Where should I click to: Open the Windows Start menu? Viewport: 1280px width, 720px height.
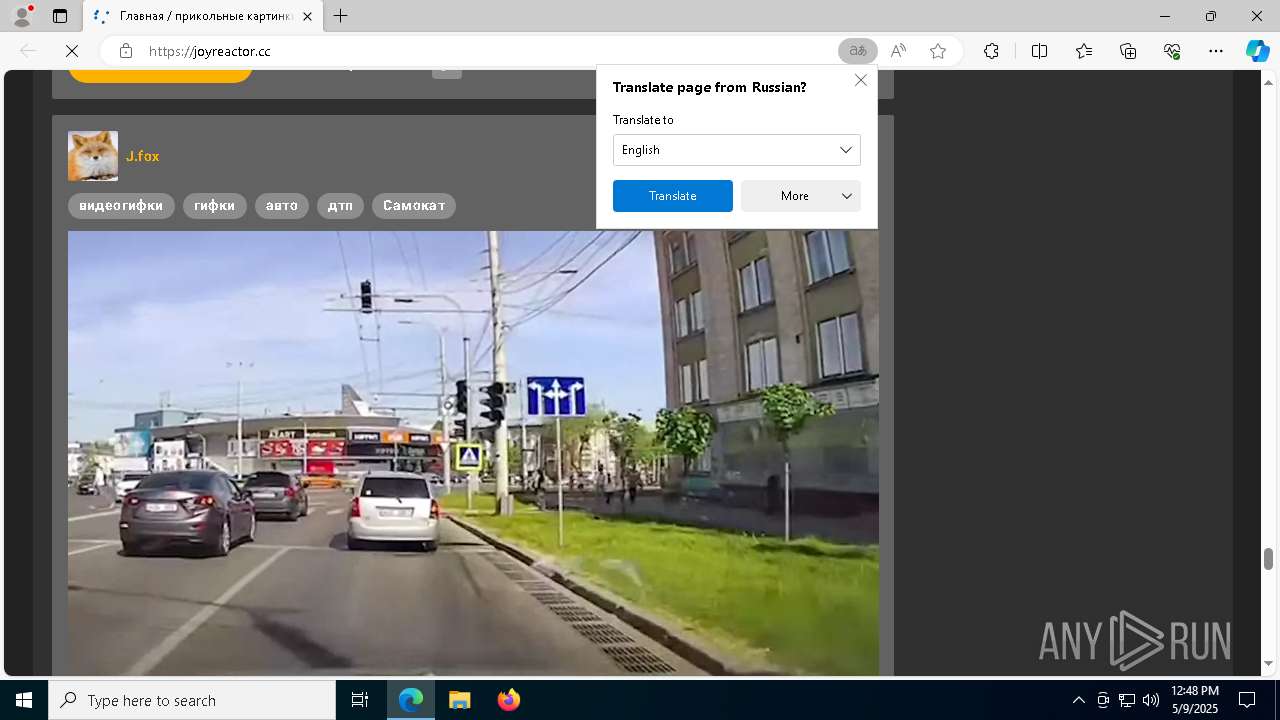(x=24, y=700)
